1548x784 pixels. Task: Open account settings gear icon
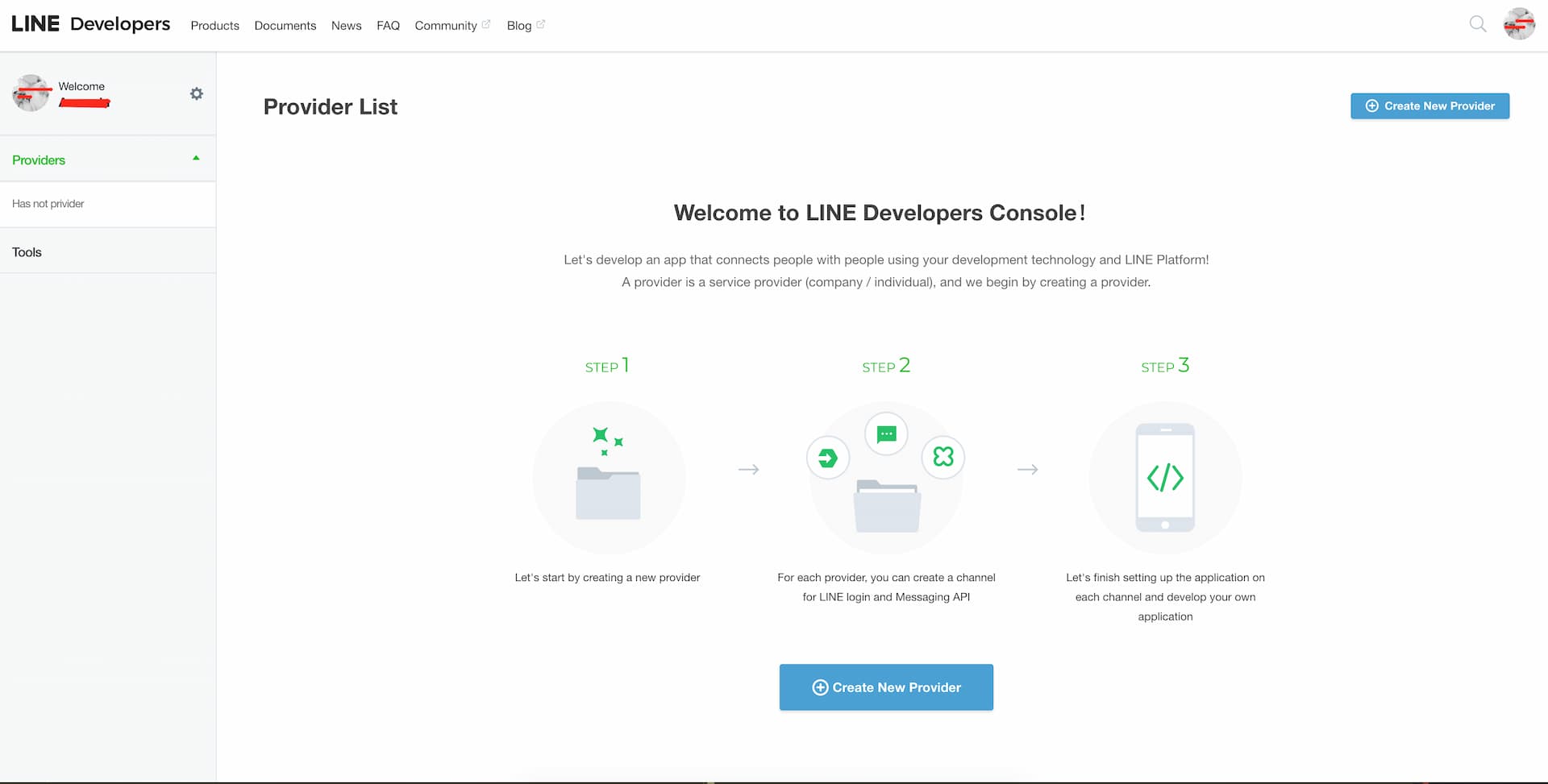(196, 93)
